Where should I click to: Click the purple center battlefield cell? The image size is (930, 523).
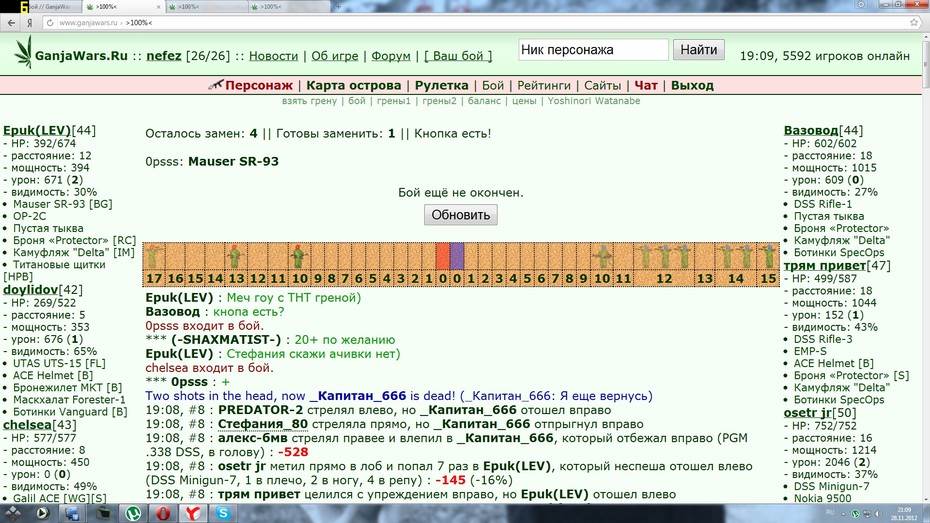point(457,256)
